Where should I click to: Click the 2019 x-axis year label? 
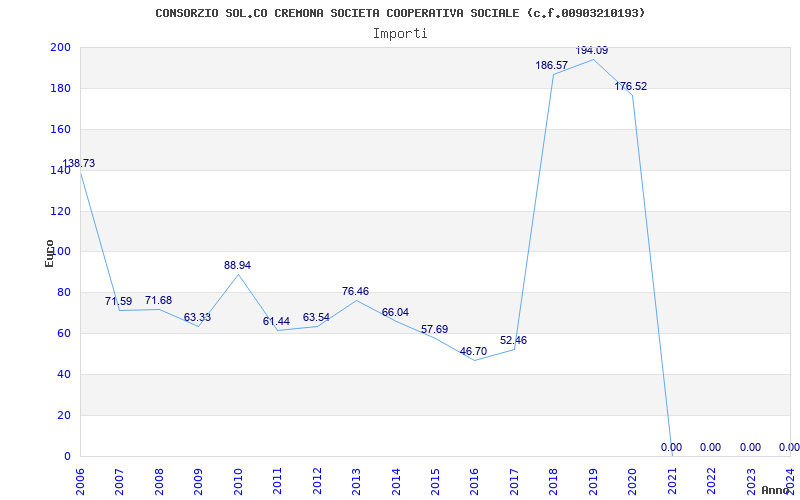pyautogui.click(x=593, y=481)
